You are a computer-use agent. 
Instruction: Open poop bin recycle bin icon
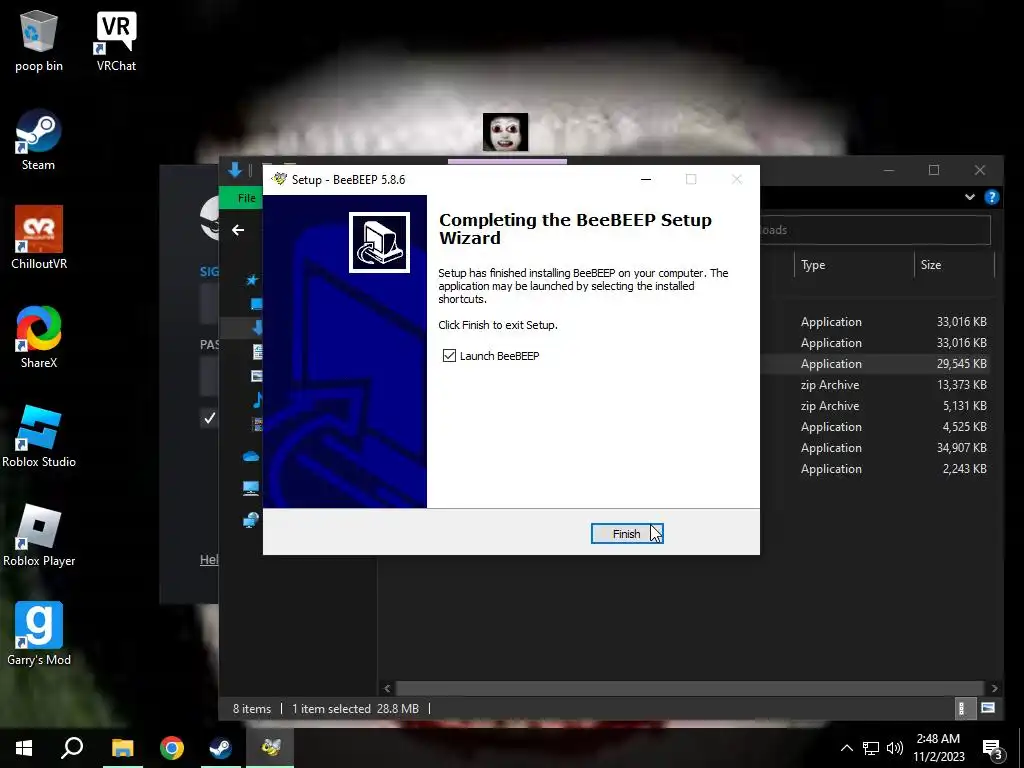39,40
